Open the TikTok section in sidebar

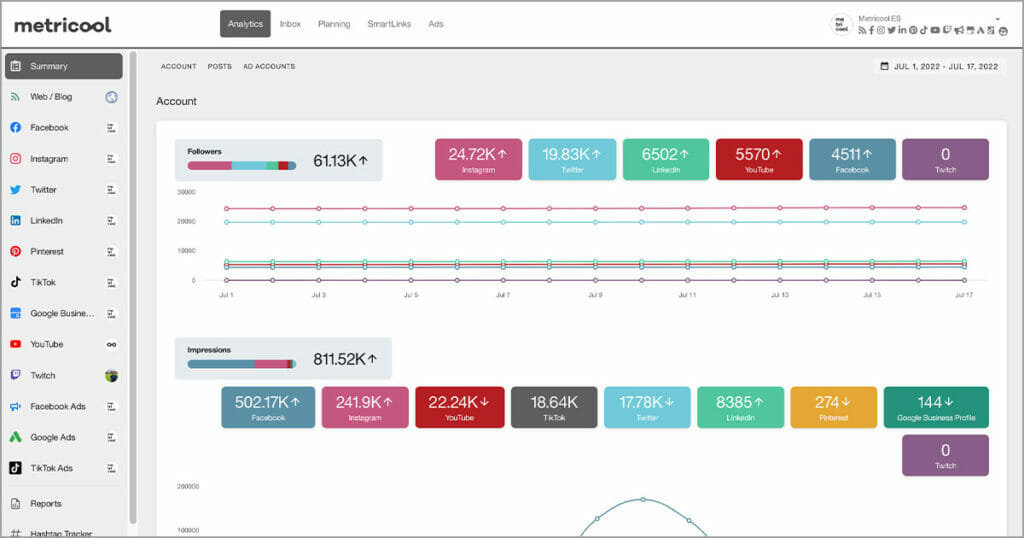(x=45, y=283)
